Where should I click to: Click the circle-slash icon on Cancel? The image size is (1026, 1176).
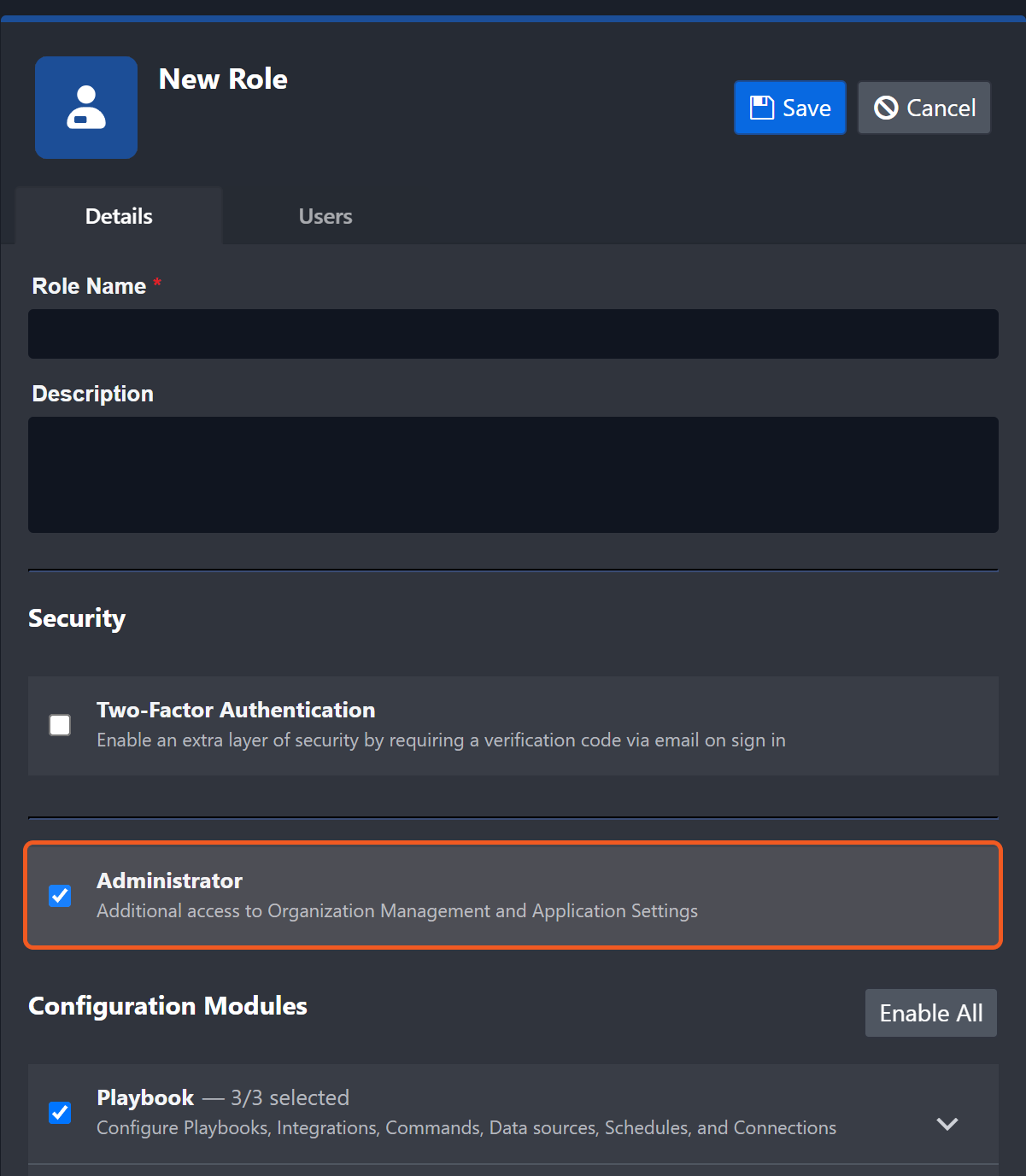pyautogui.click(x=886, y=108)
